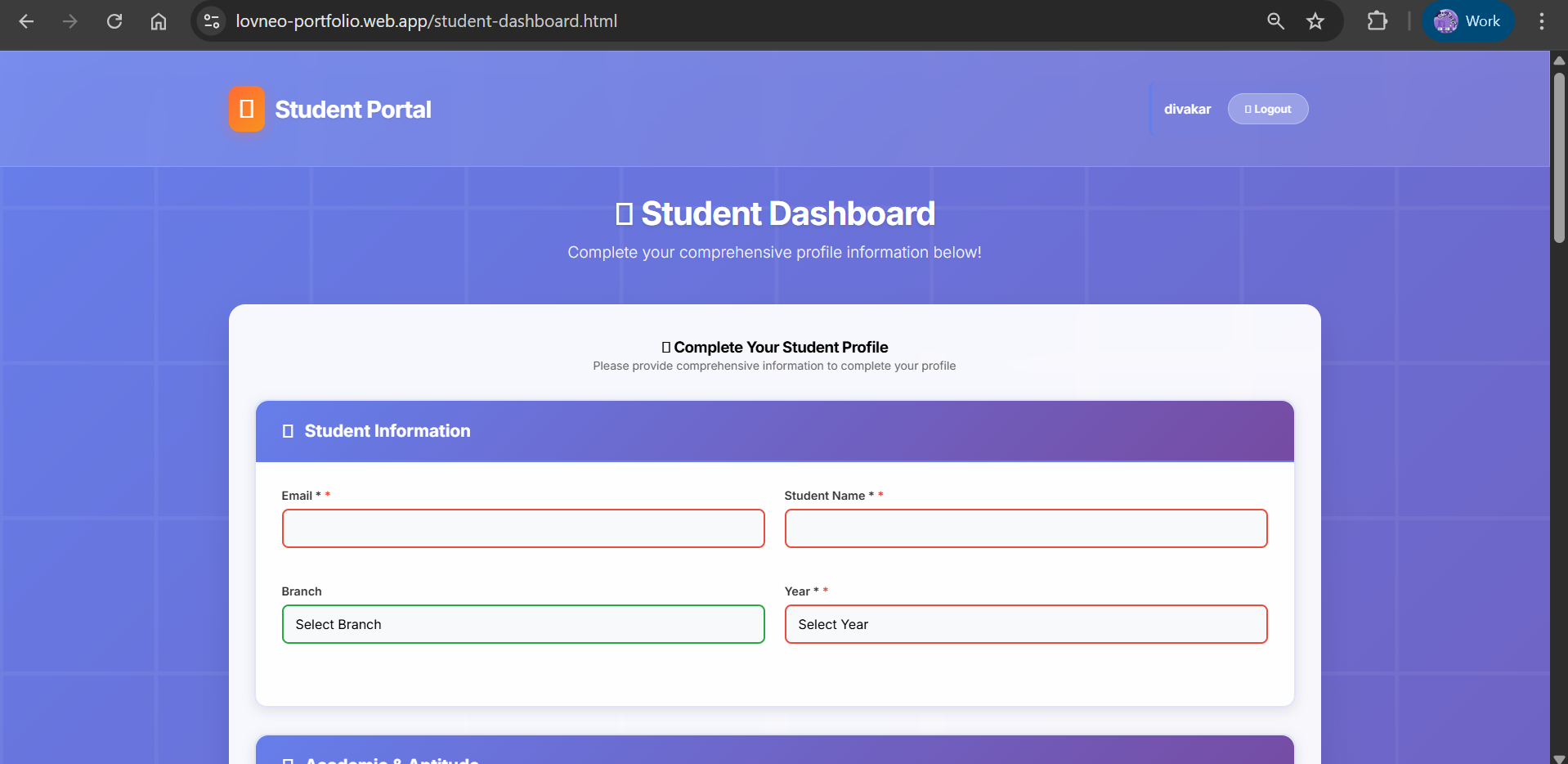1568x764 pixels.
Task: Bookmark this page with the star icon
Action: point(1315,21)
